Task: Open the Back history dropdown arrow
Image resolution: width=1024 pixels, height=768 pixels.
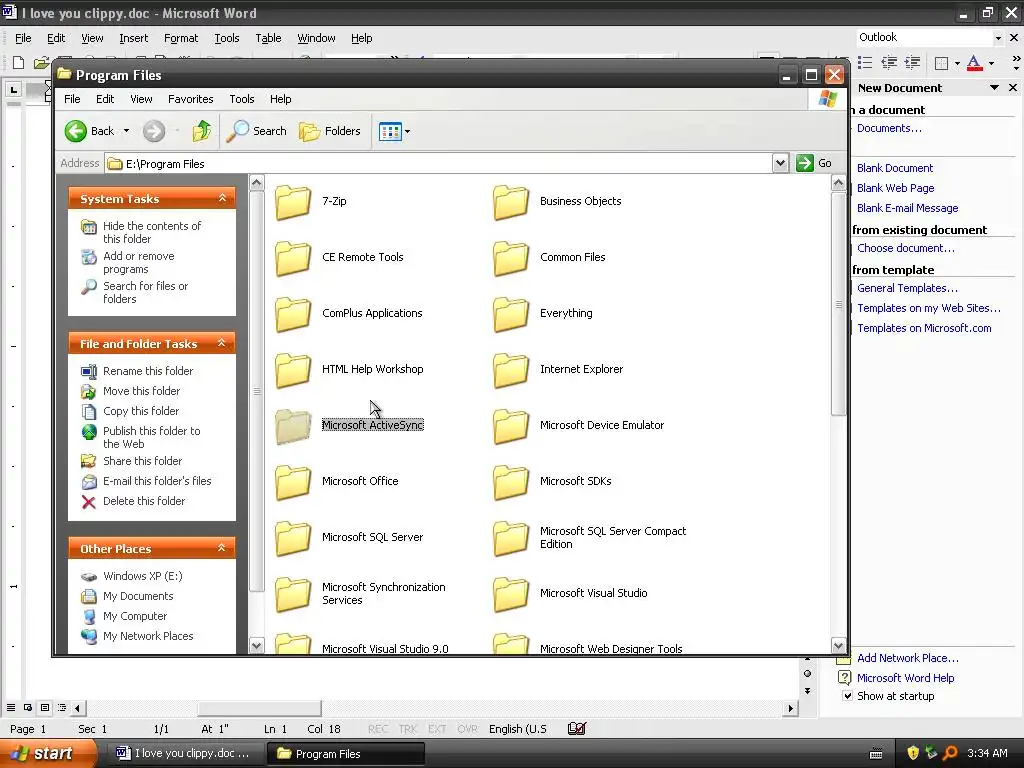Action: pyautogui.click(x=126, y=131)
